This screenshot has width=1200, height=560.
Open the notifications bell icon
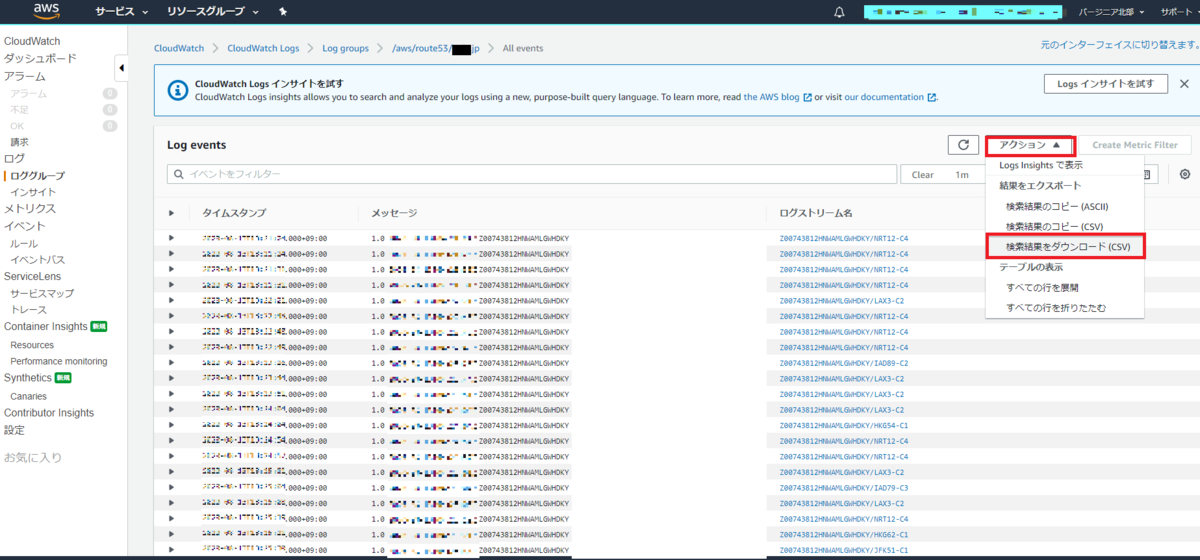(840, 12)
